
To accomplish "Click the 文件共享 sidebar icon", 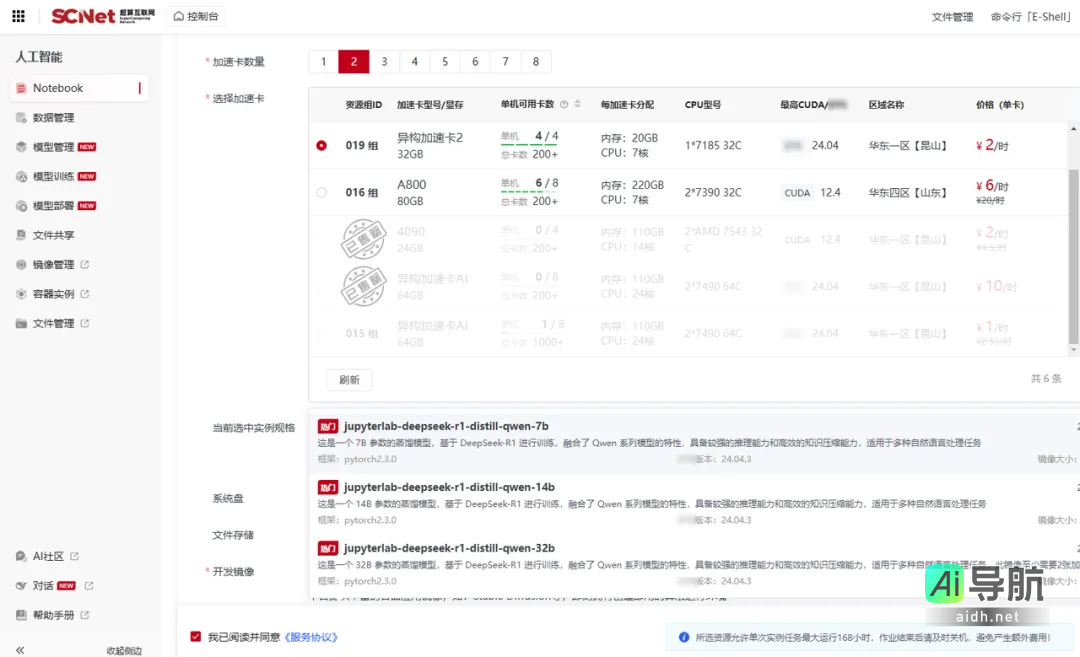I will 21,235.
